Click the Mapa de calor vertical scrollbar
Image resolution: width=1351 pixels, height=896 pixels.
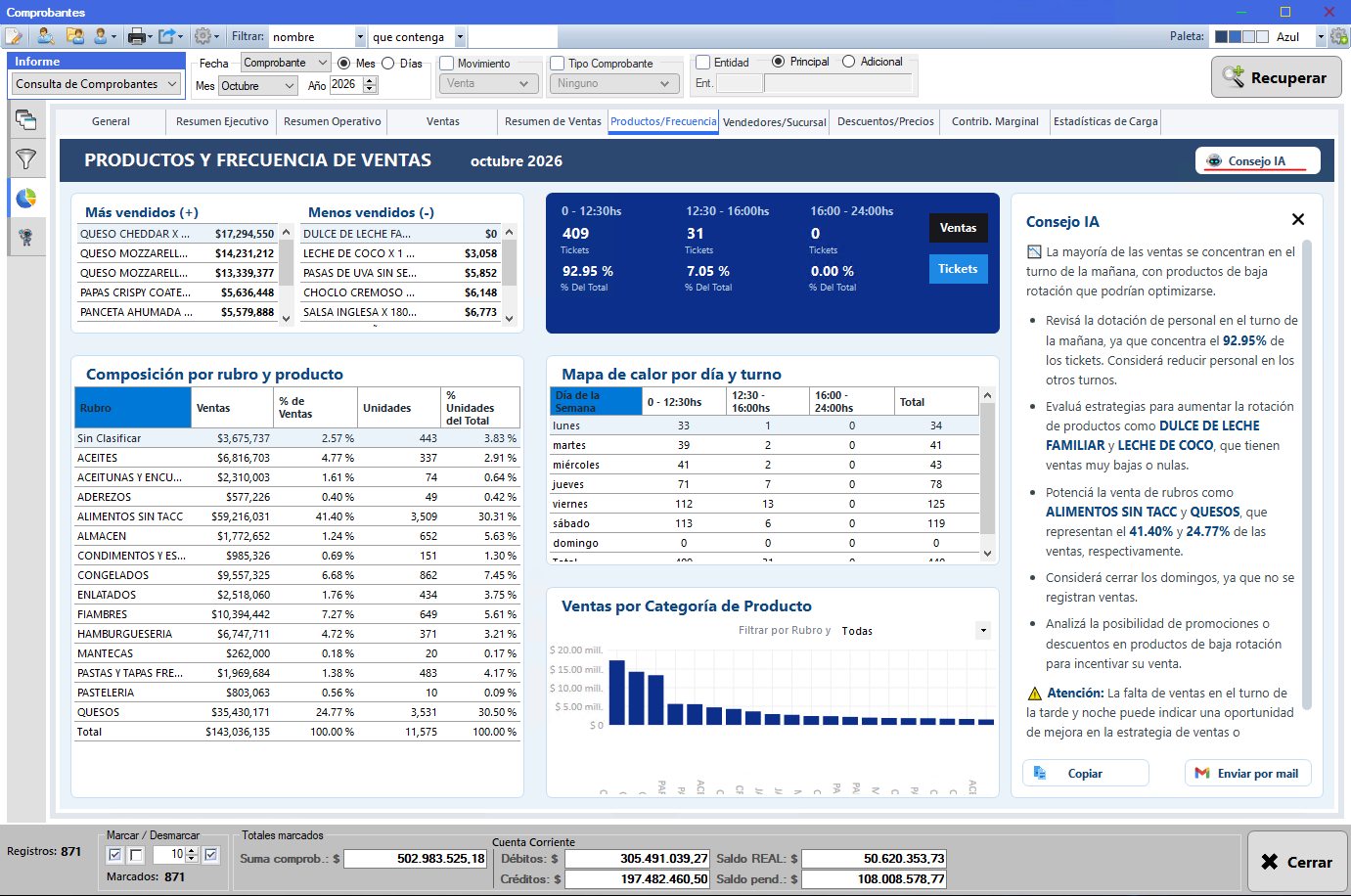[987, 474]
